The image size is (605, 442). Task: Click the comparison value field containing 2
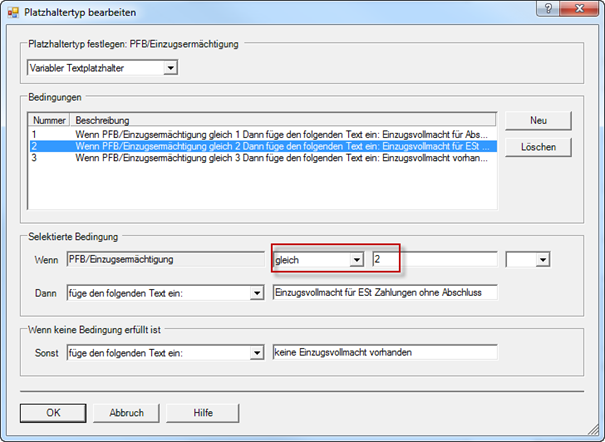coord(435,260)
